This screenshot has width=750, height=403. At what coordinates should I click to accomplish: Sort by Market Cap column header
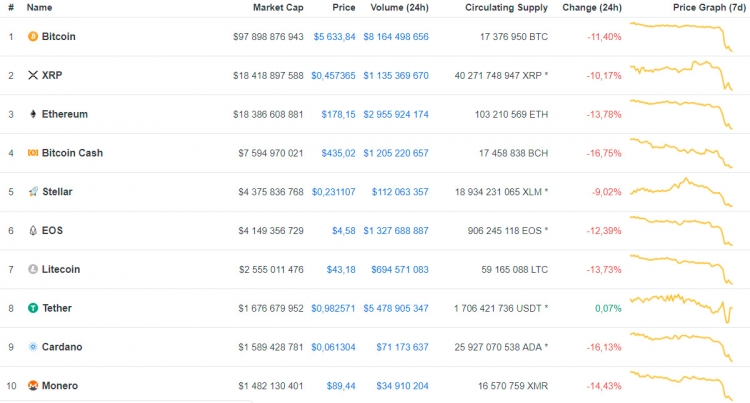278,7
